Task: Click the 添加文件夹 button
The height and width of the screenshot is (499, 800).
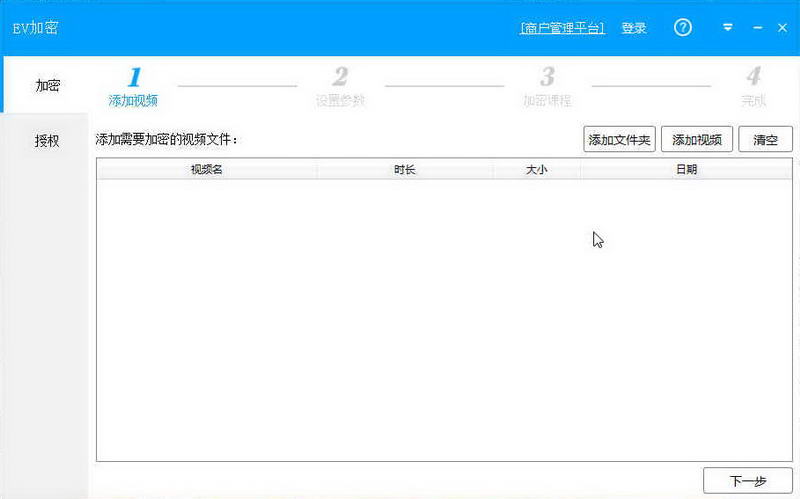Action: point(619,139)
